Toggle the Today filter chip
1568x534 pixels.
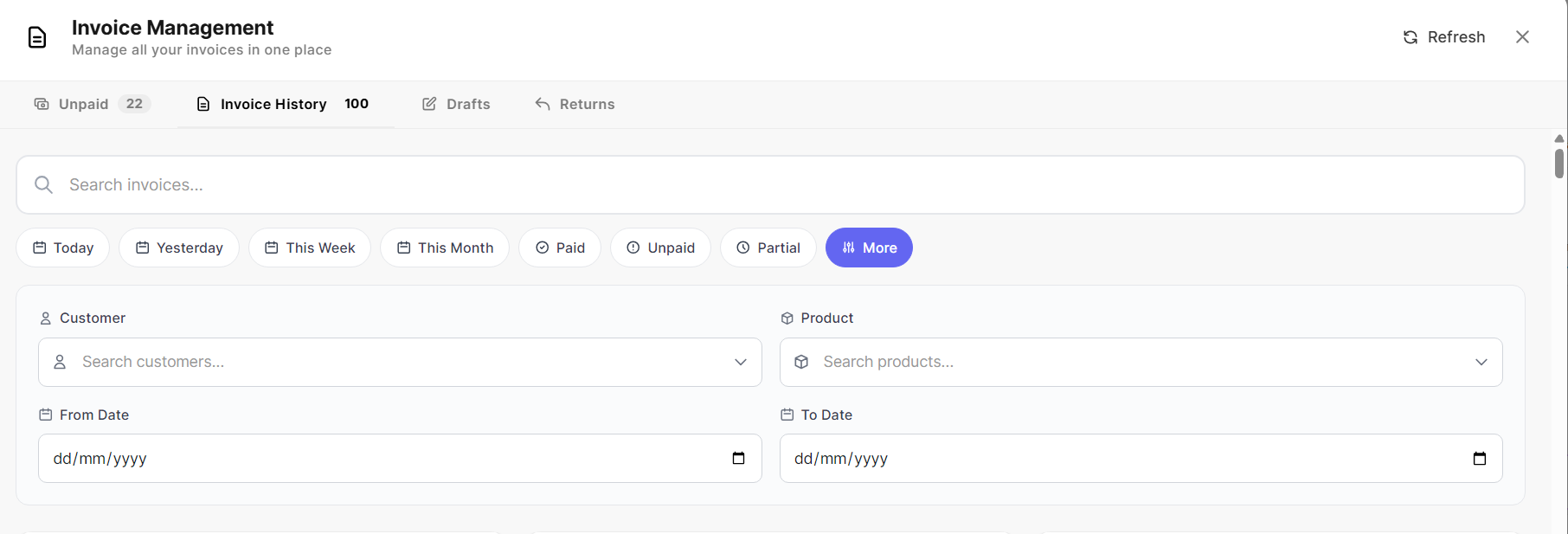click(x=63, y=248)
